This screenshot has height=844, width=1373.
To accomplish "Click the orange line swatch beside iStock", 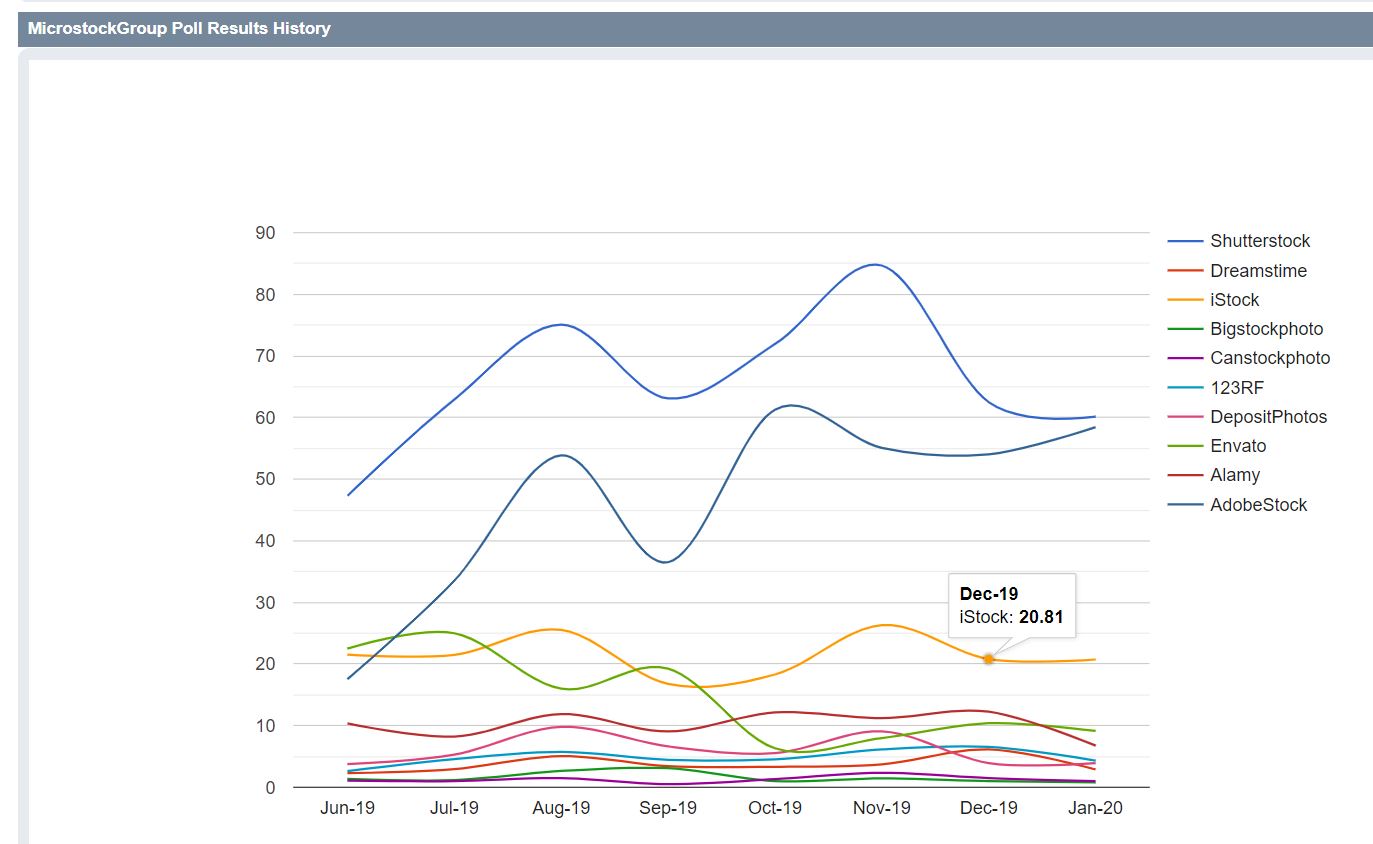I will pyautogui.click(x=1185, y=300).
